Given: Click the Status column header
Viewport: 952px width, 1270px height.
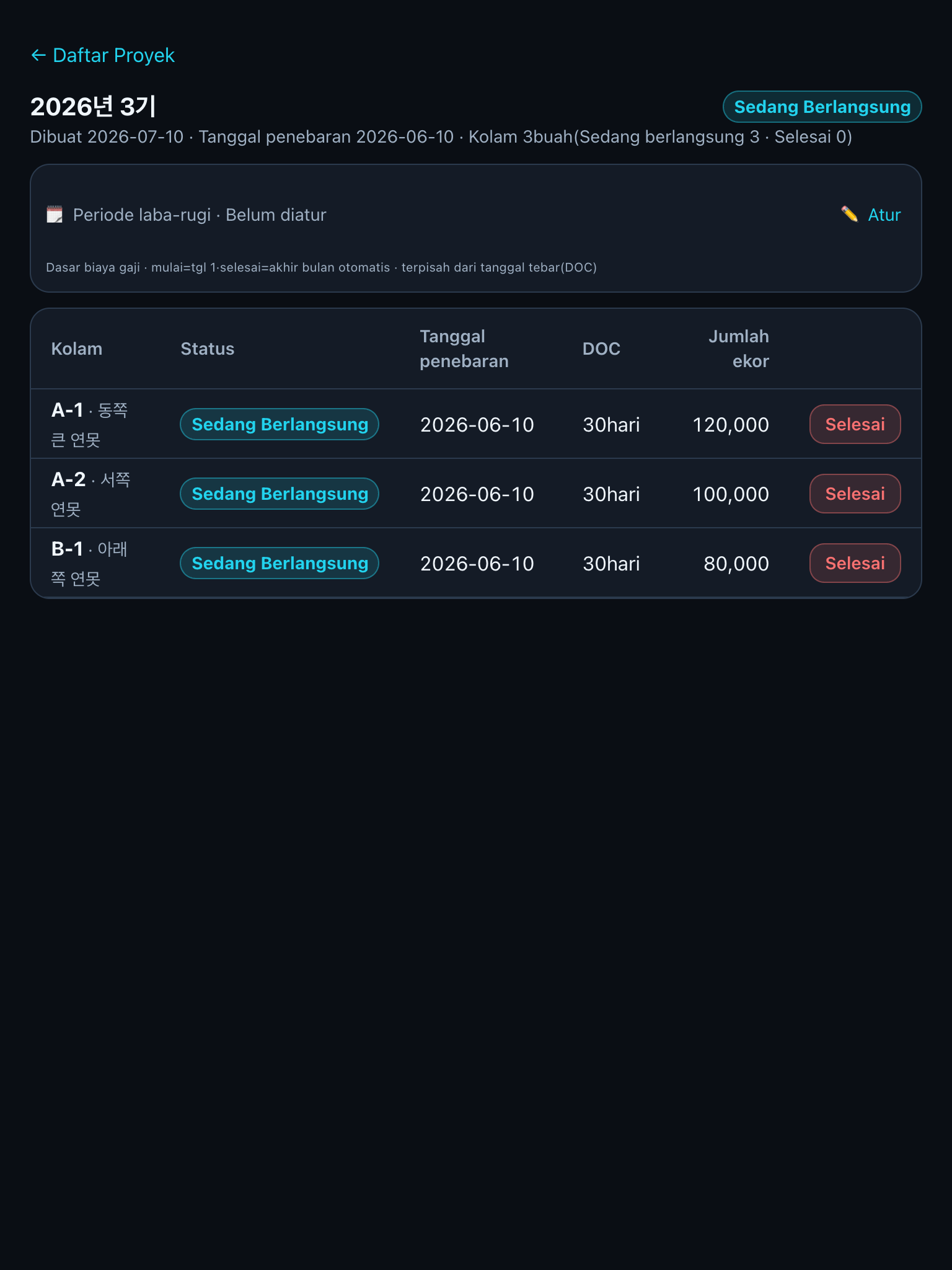Looking at the screenshot, I should 208,349.
